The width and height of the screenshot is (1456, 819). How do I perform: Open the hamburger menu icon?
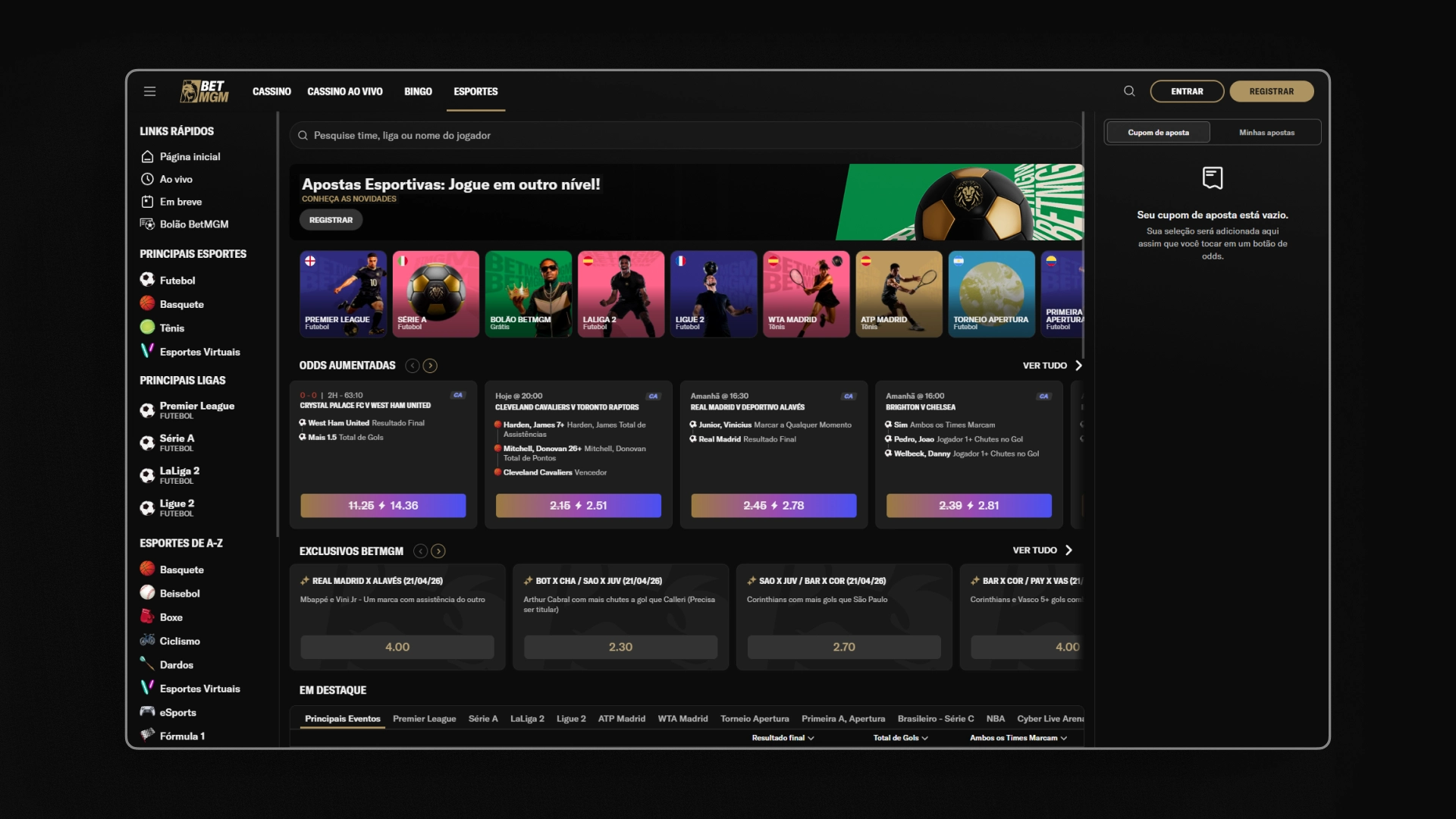click(x=149, y=92)
